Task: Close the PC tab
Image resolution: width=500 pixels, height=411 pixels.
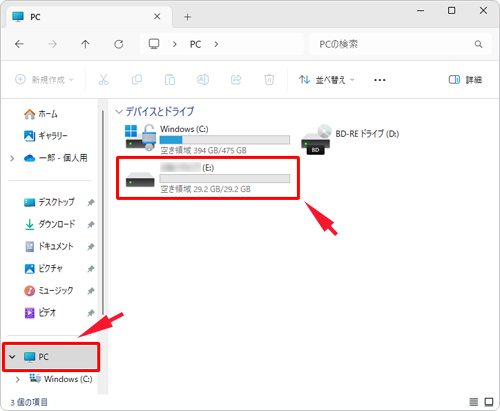Action: coord(157,16)
